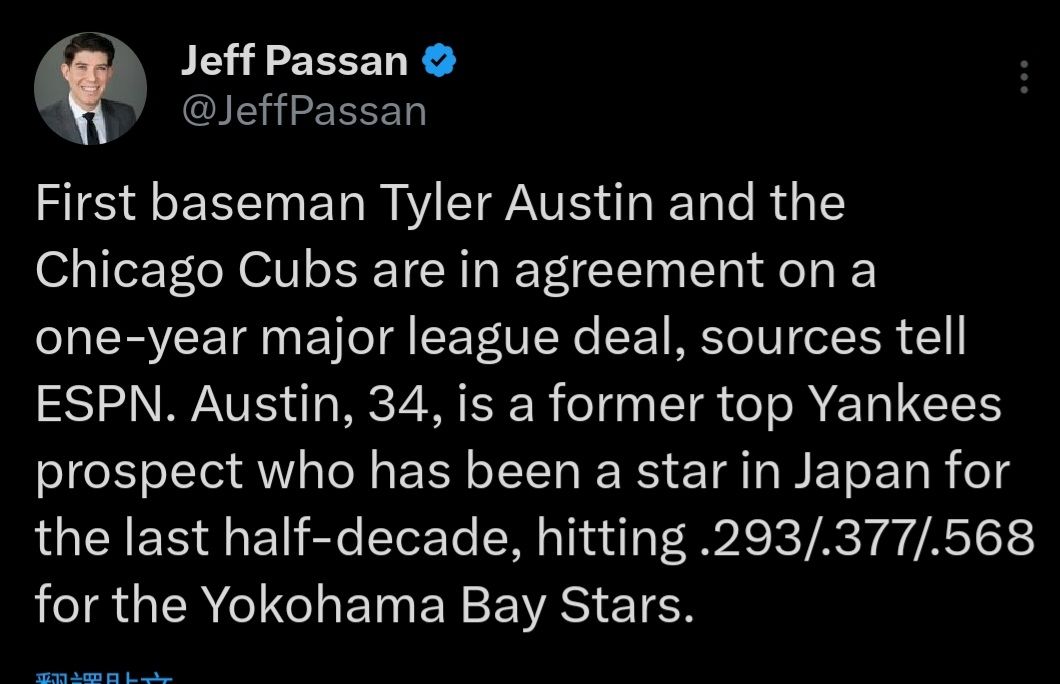This screenshot has width=1060, height=684.
Task: Open the three-dot more options menu
Action: tap(1022, 77)
